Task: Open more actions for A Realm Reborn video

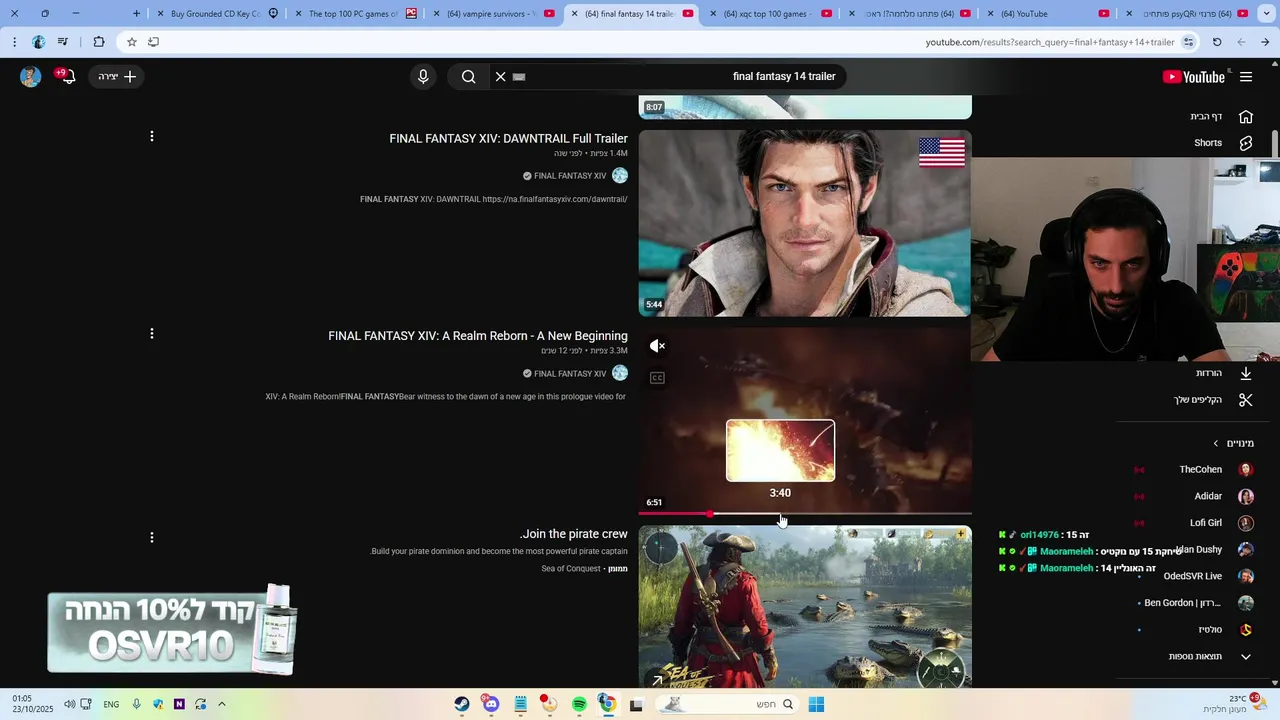Action: (152, 334)
